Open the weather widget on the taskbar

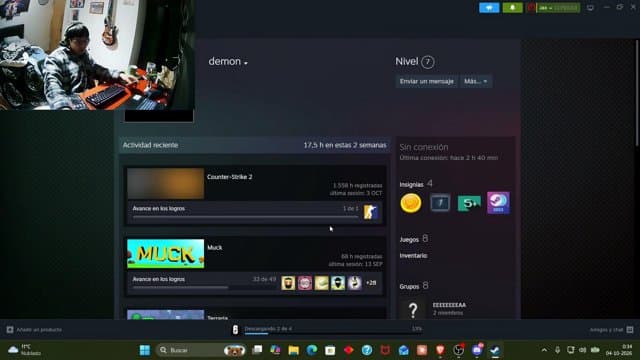(25, 350)
